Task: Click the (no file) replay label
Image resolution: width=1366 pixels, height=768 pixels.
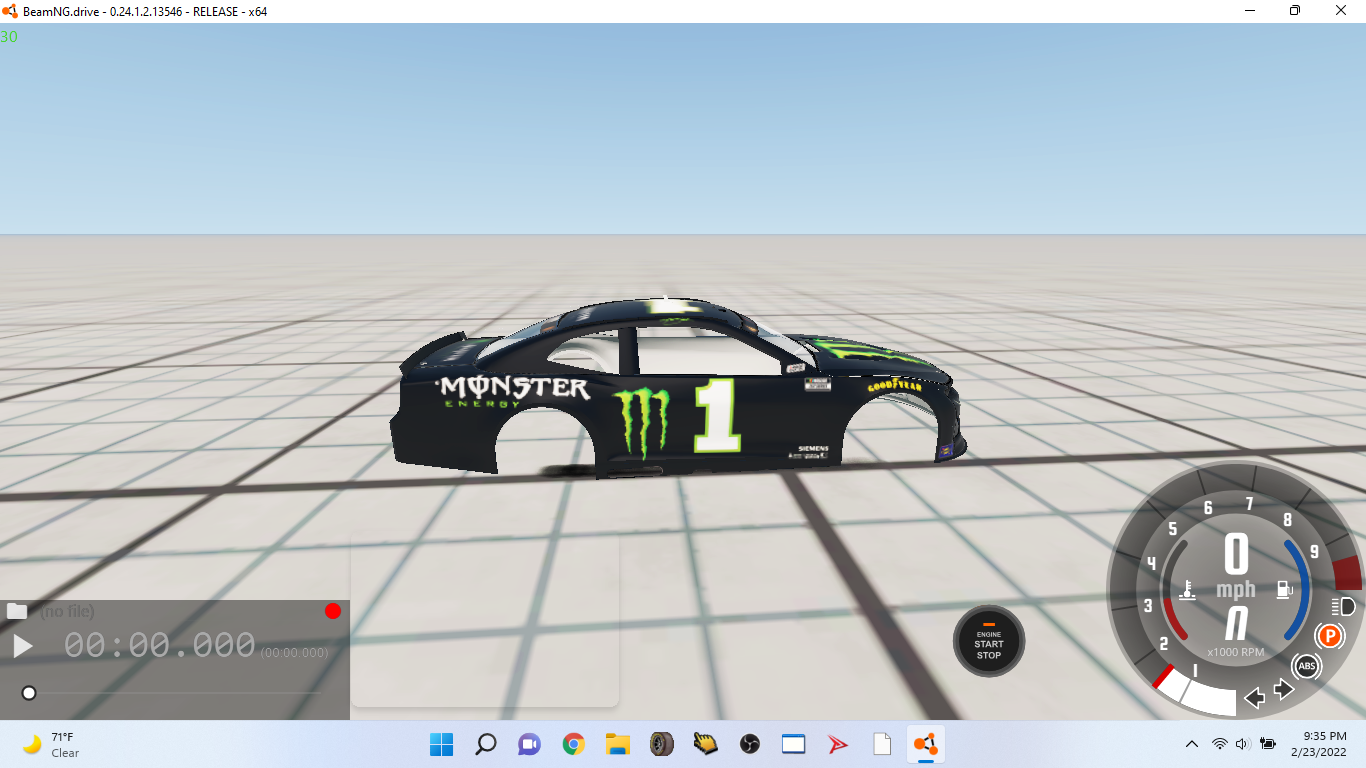Action: coord(67,611)
